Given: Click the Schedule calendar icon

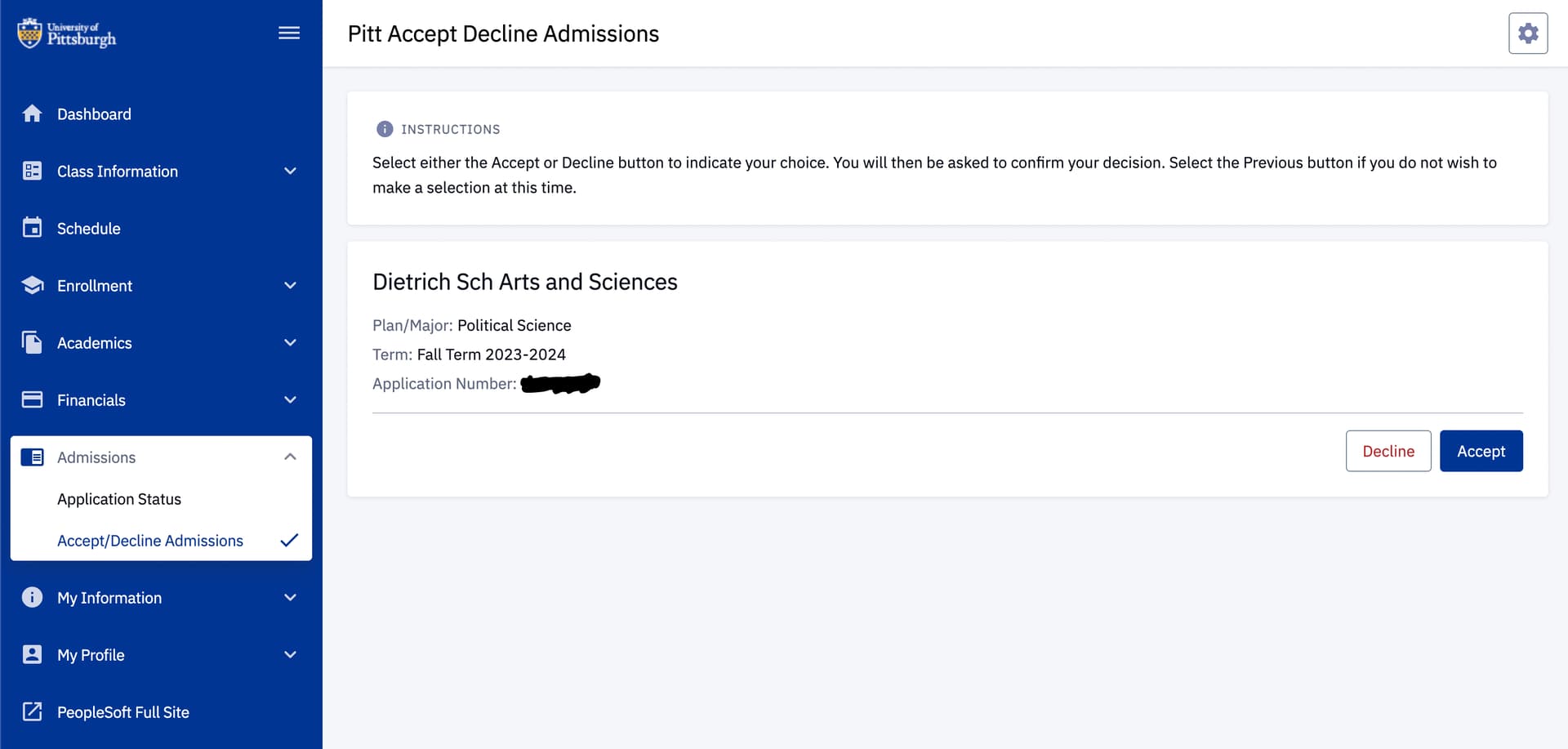Looking at the screenshot, I should point(32,228).
